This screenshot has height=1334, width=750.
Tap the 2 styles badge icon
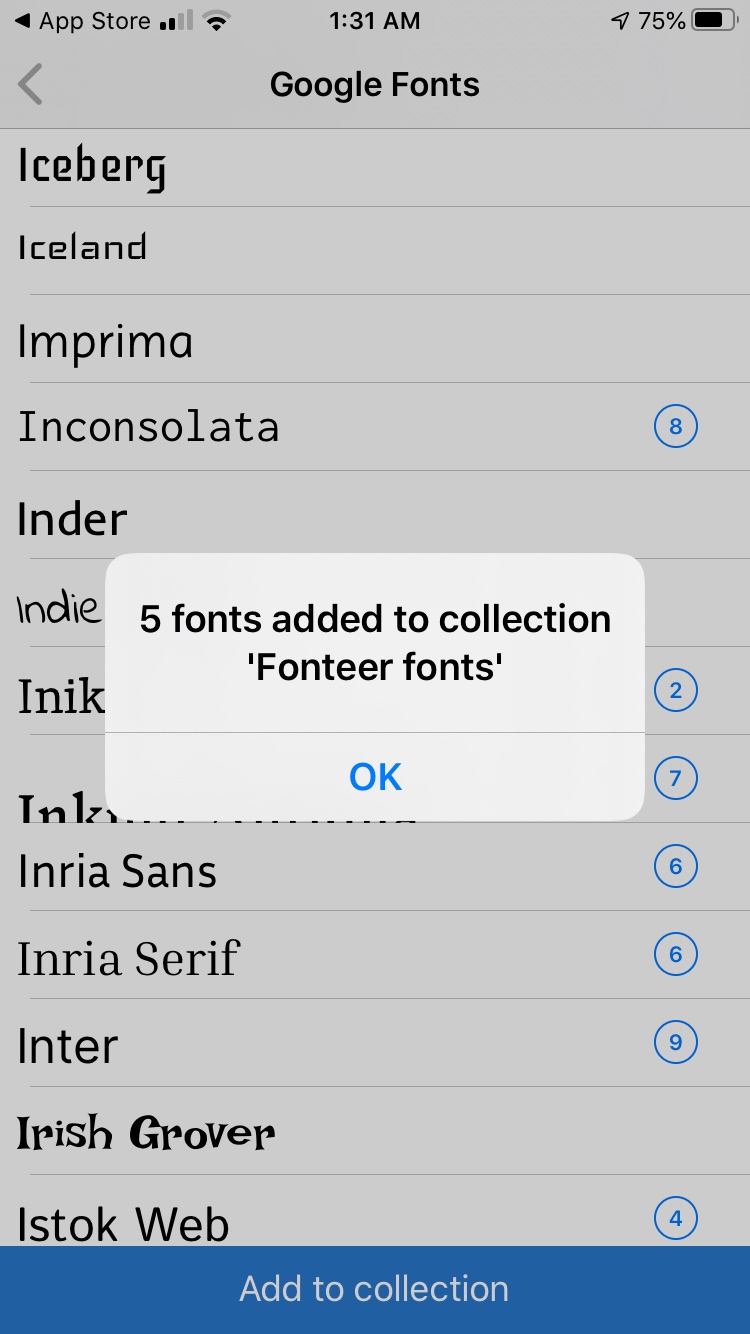(675, 690)
